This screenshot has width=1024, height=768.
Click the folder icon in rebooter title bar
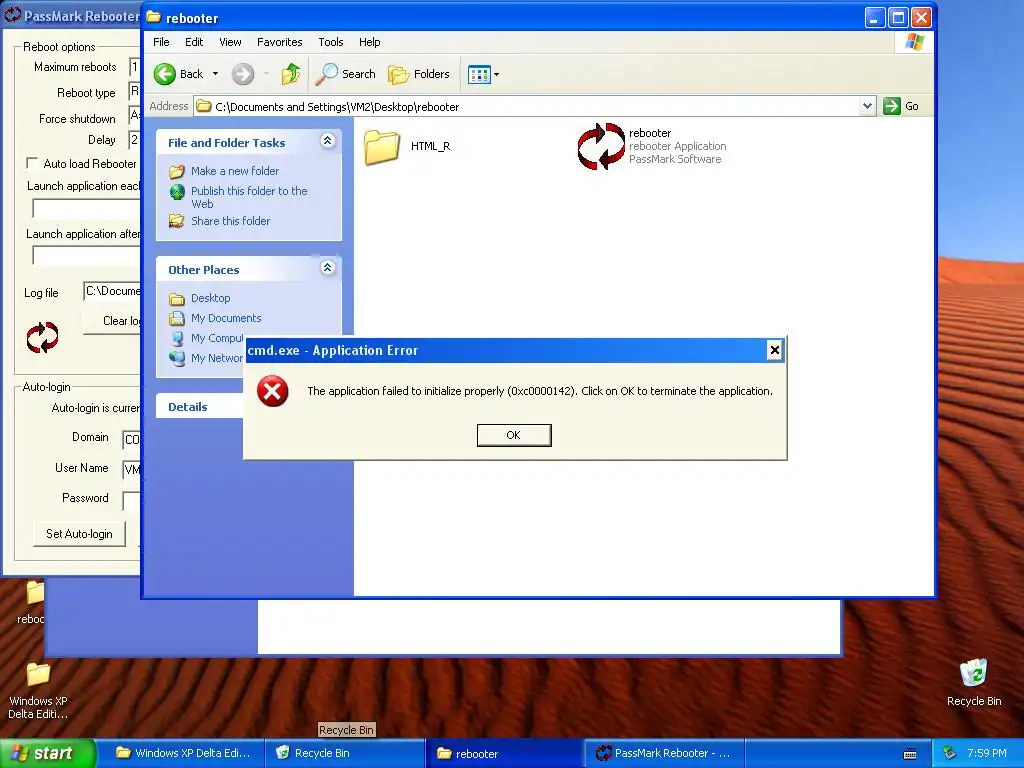pyautogui.click(x=153, y=17)
